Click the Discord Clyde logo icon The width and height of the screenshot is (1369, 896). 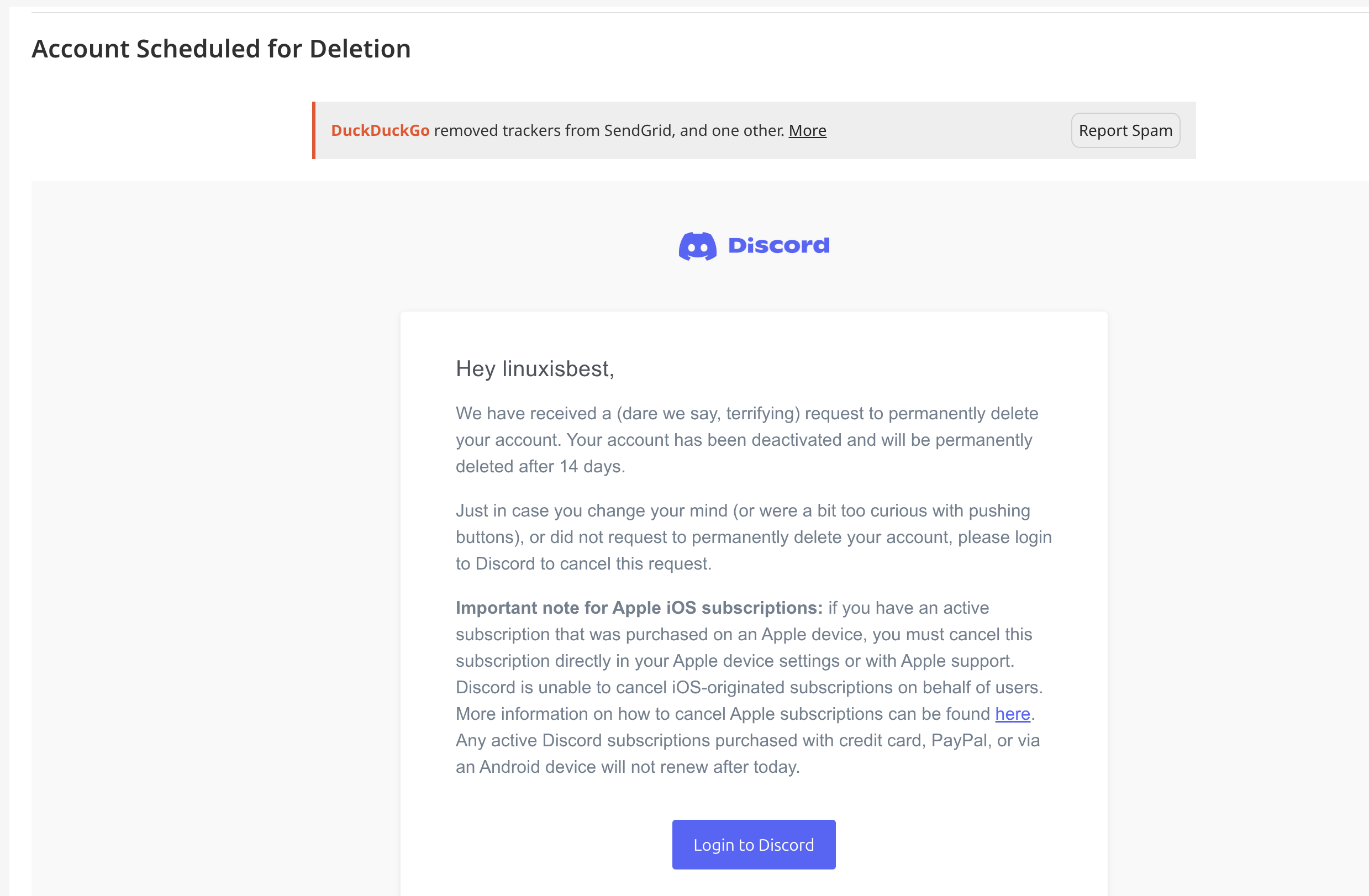coord(697,246)
